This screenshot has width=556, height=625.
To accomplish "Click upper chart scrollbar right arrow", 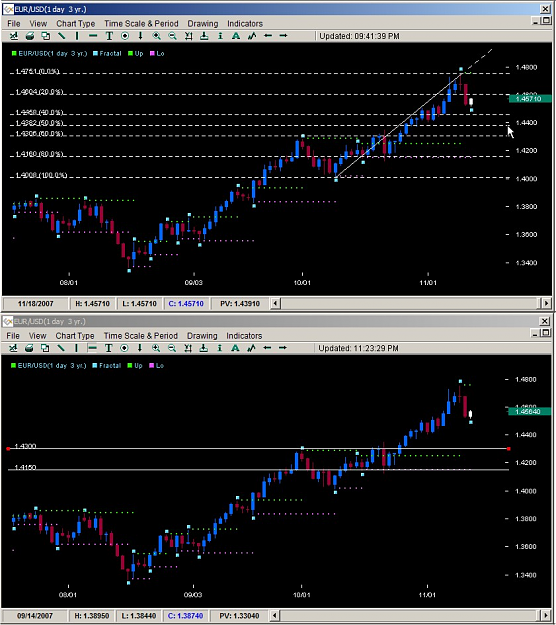I will point(546,303).
